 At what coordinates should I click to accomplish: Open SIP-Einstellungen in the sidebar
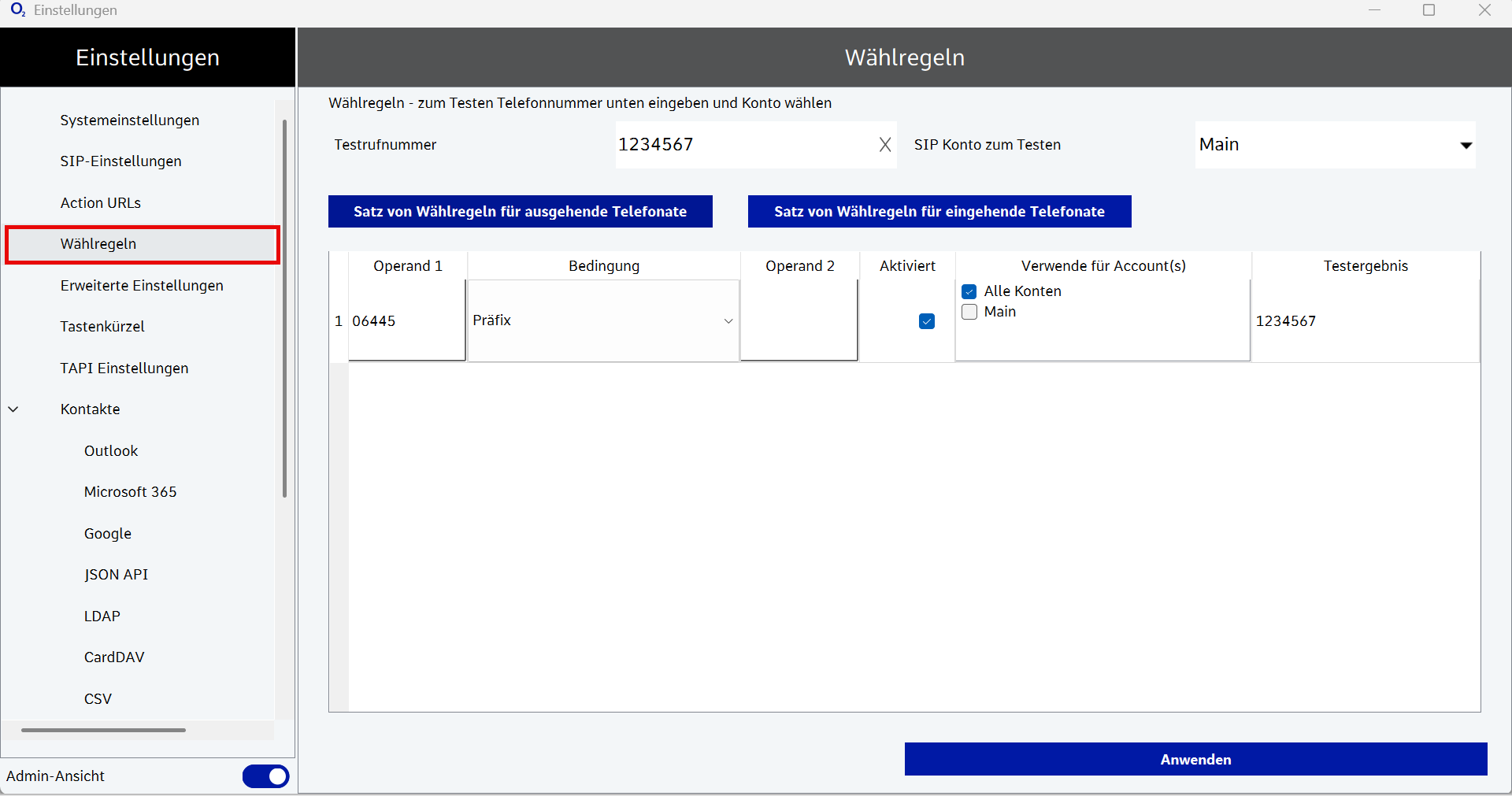(x=120, y=161)
